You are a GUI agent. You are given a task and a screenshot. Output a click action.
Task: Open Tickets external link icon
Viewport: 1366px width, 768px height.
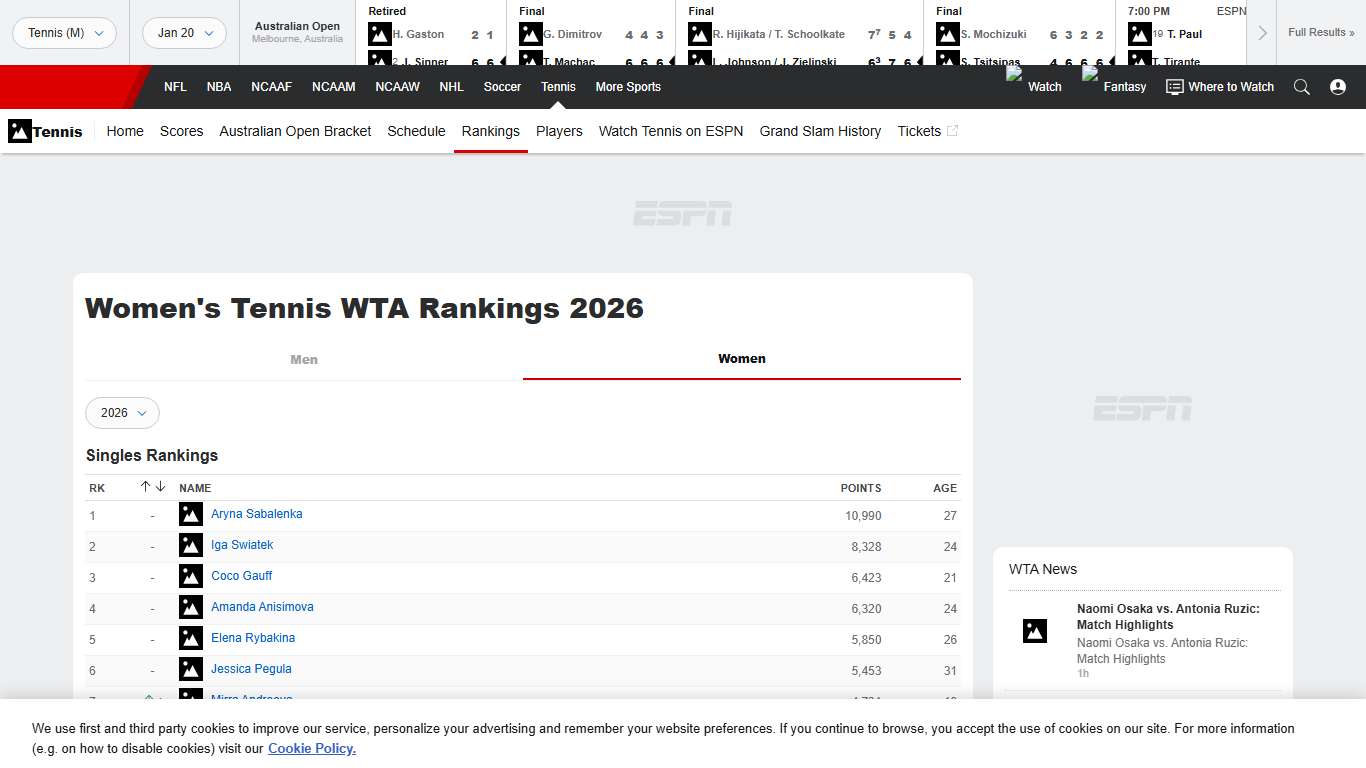tap(951, 129)
